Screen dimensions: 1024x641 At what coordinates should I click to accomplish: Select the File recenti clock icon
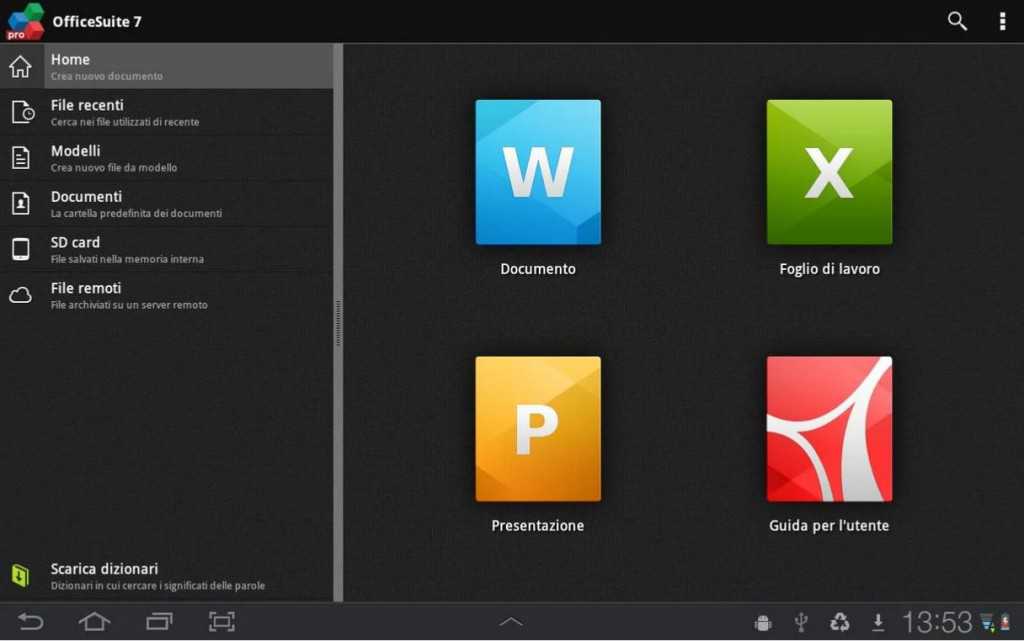[x=18, y=112]
